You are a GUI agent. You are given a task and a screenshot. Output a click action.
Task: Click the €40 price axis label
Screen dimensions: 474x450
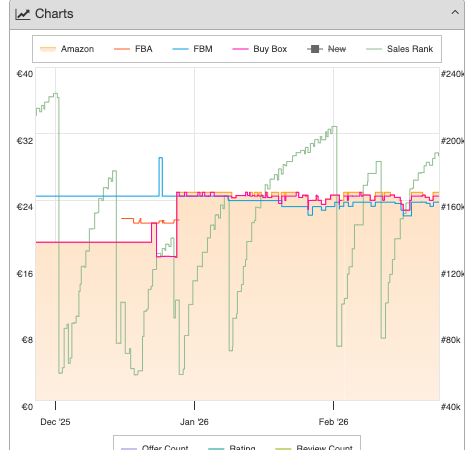tap(25, 74)
